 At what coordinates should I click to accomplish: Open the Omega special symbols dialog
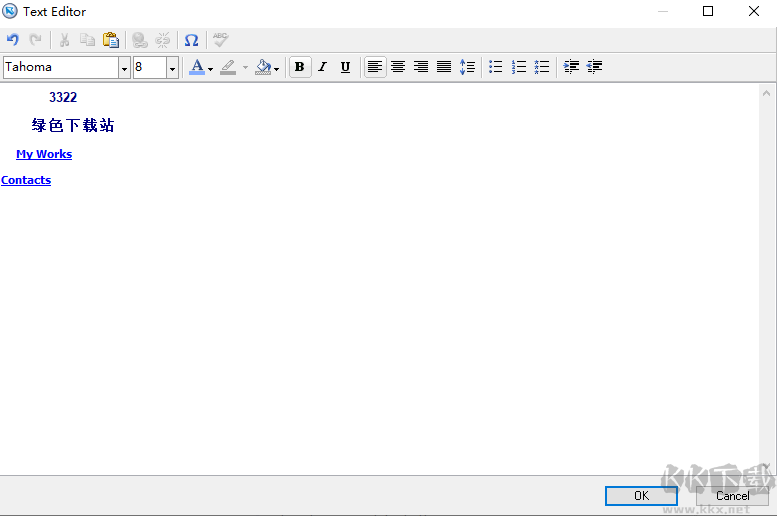pyautogui.click(x=191, y=40)
